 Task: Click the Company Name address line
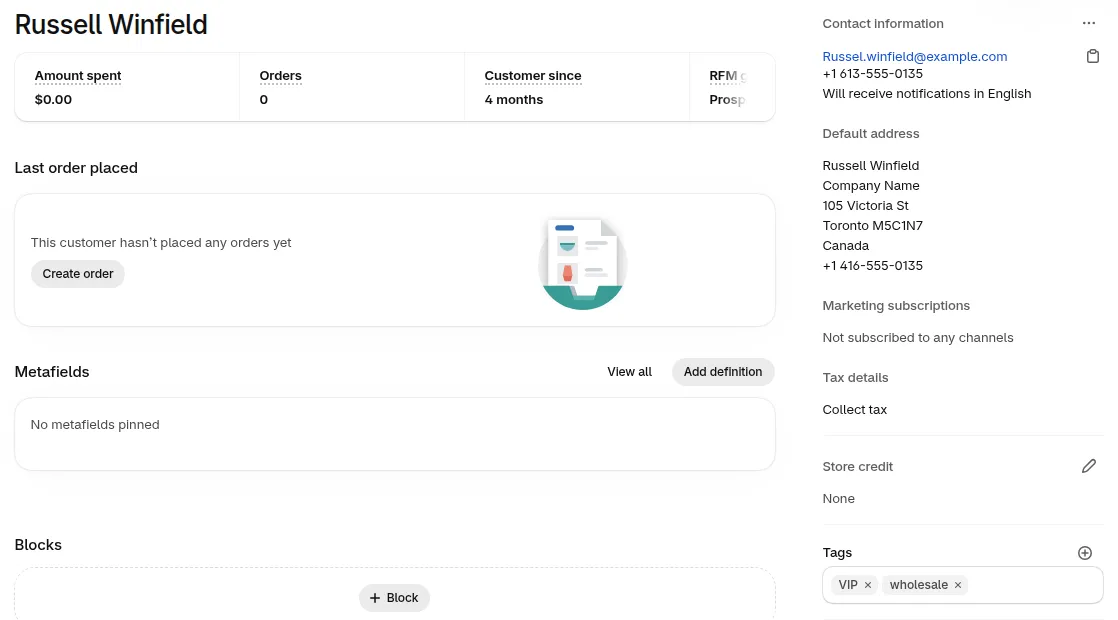[x=871, y=185]
